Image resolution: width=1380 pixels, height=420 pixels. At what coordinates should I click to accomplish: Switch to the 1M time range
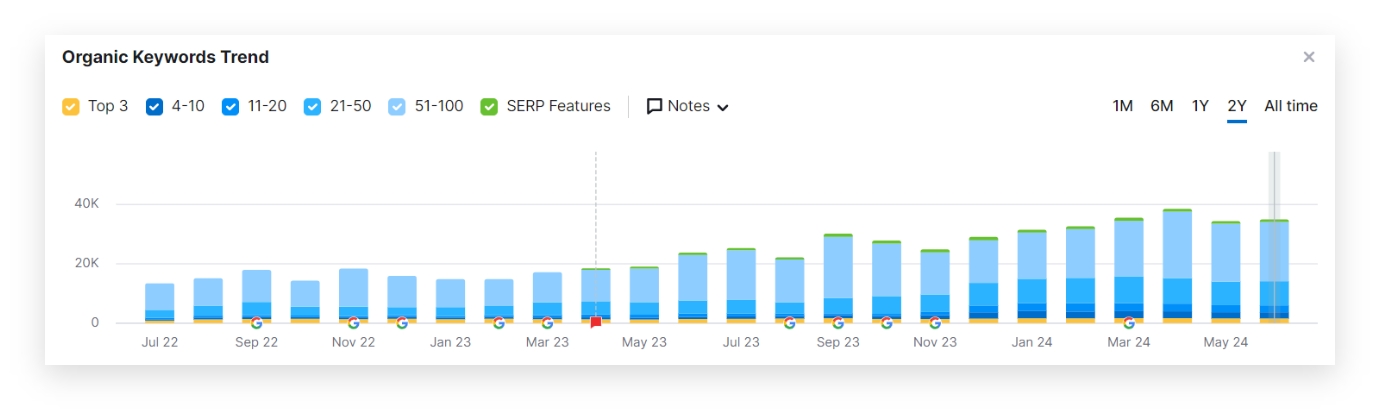pos(1123,106)
